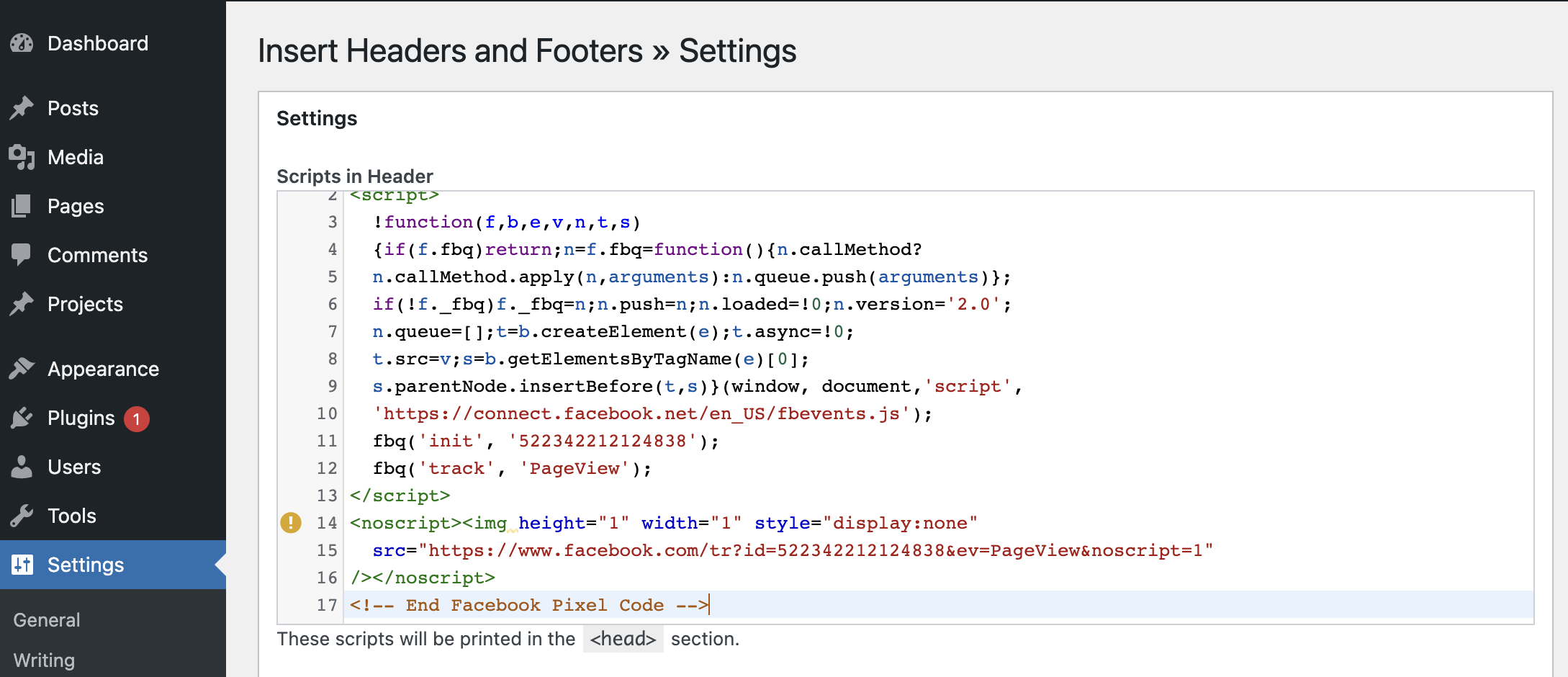Click line number 10 in the gutter

coord(327,413)
